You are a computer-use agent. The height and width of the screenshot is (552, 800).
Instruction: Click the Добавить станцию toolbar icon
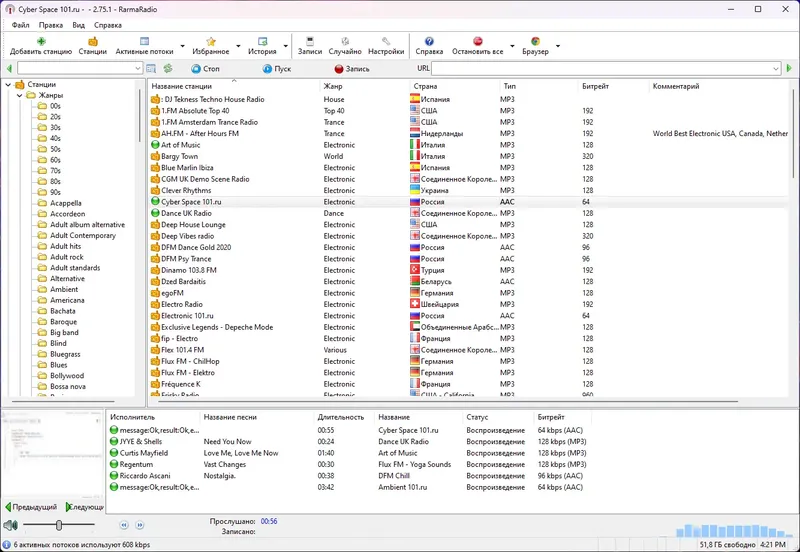pos(41,41)
